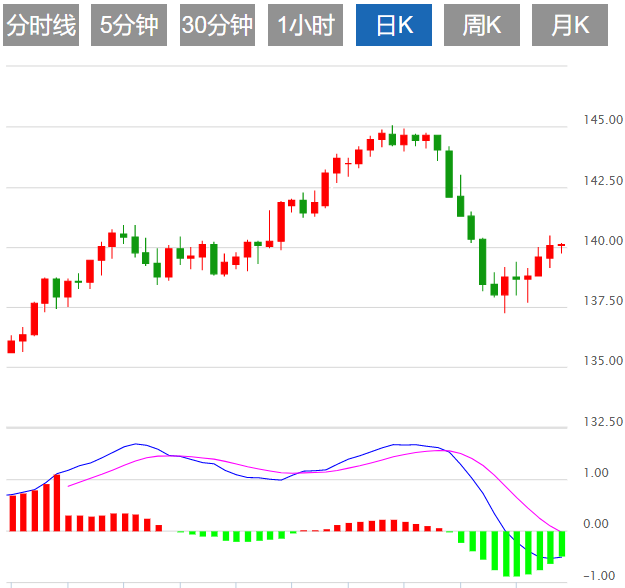
Task: Switch to the 分时线 chart tab
Action: click(41, 25)
